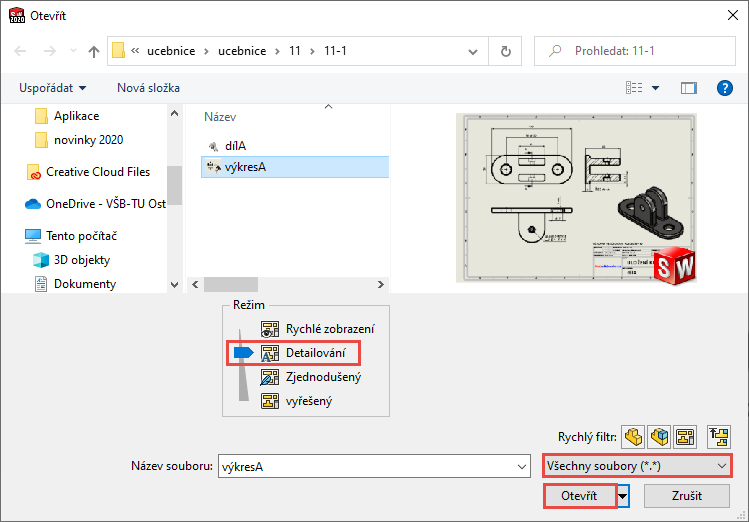Click Nová složka in the toolbar
This screenshot has width=749, height=522.
[148, 88]
